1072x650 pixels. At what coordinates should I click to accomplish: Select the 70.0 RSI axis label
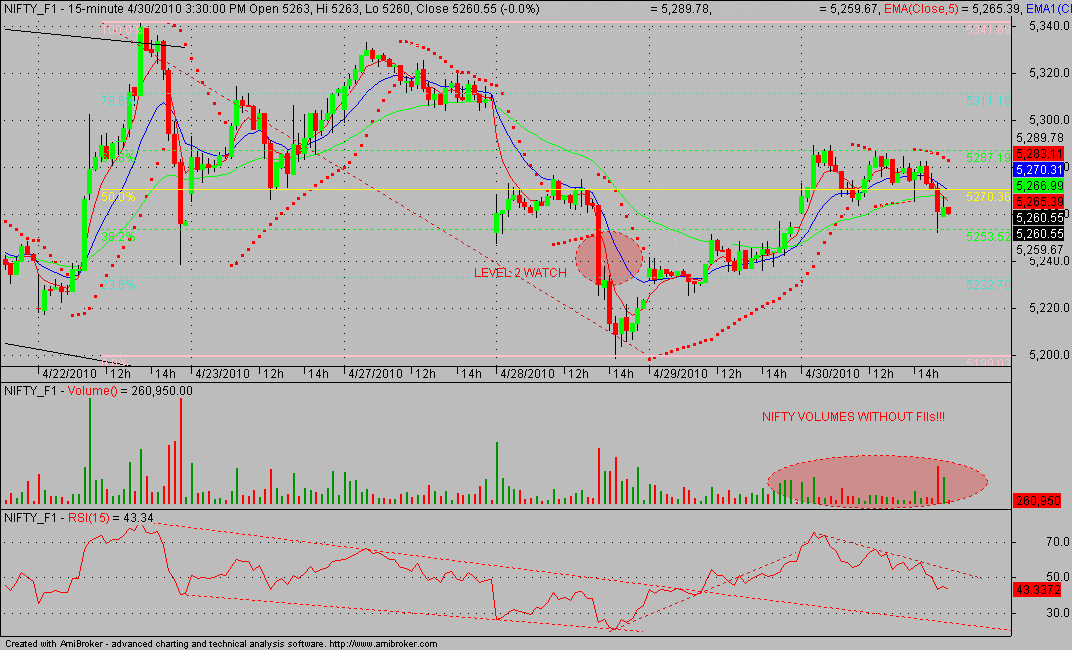click(1056, 542)
